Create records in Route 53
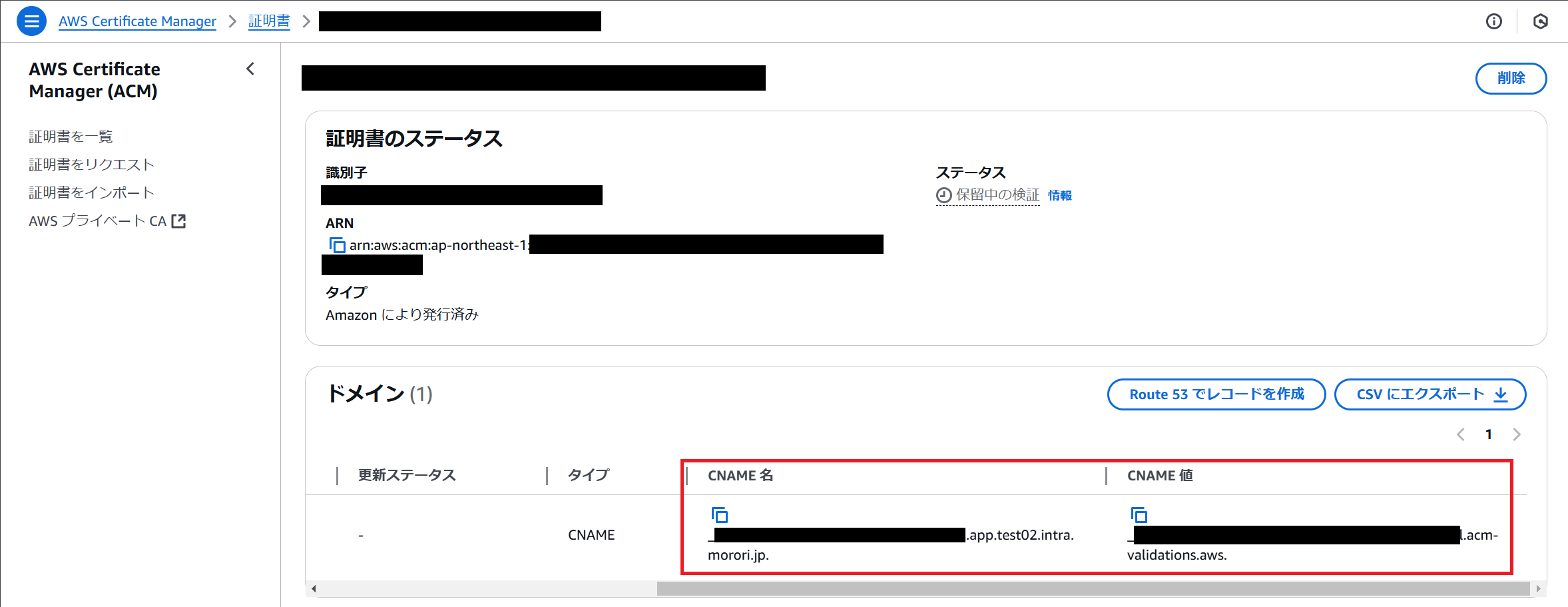Viewport: 1568px width, 607px height. 1216,394
